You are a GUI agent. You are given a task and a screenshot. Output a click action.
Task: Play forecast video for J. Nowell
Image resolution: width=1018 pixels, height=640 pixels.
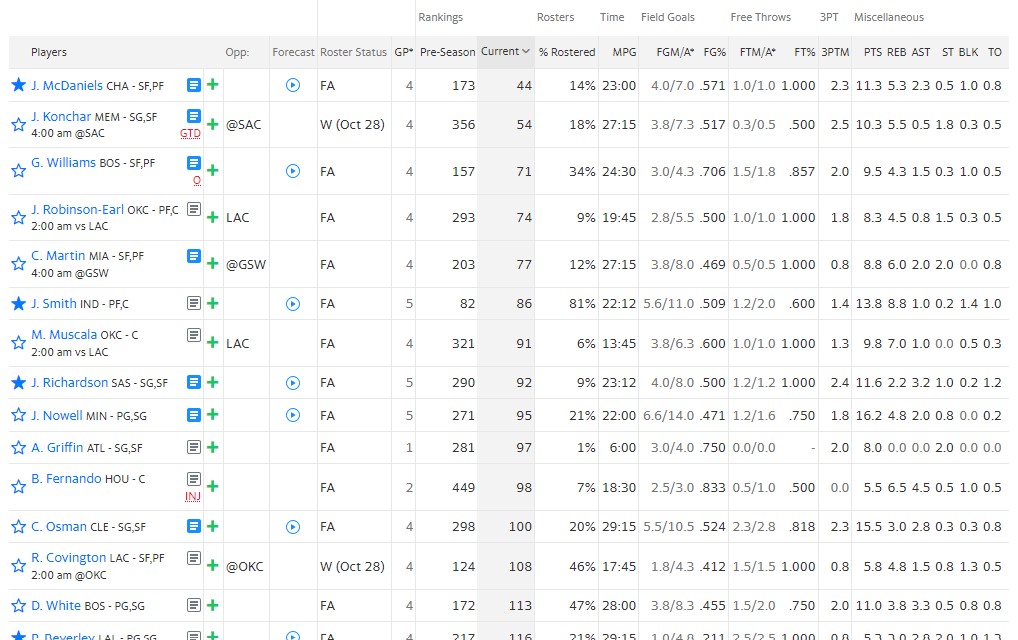click(x=292, y=415)
